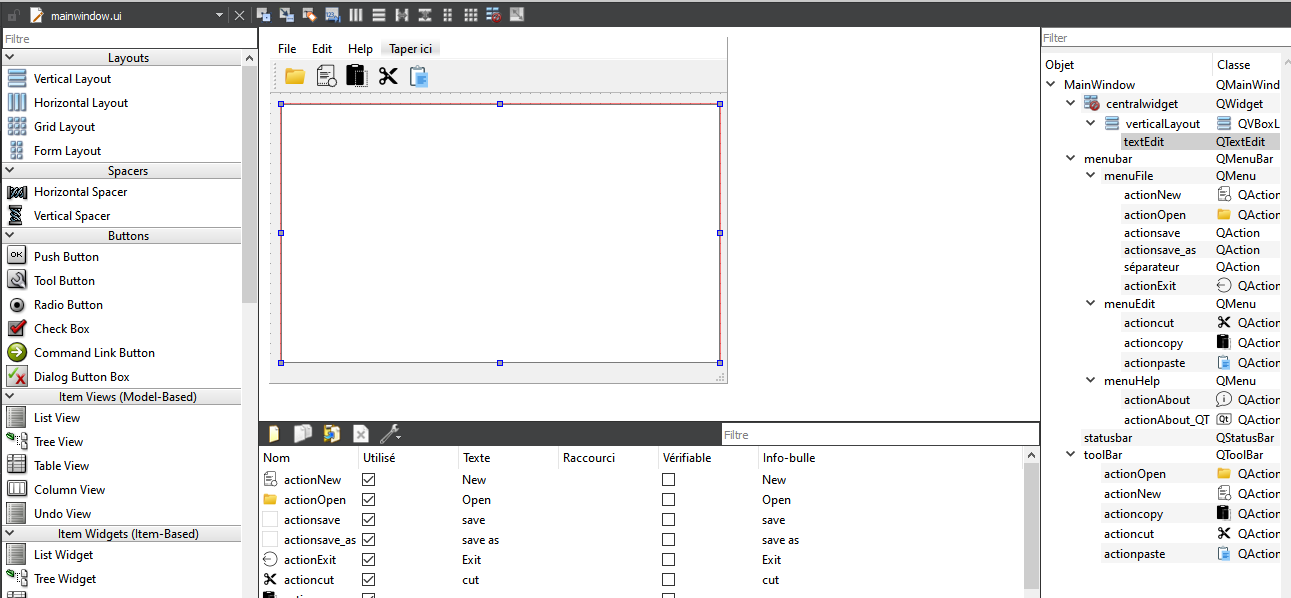1291x598 pixels.
Task: Open the Help menu on the form
Action: (x=360, y=48)
